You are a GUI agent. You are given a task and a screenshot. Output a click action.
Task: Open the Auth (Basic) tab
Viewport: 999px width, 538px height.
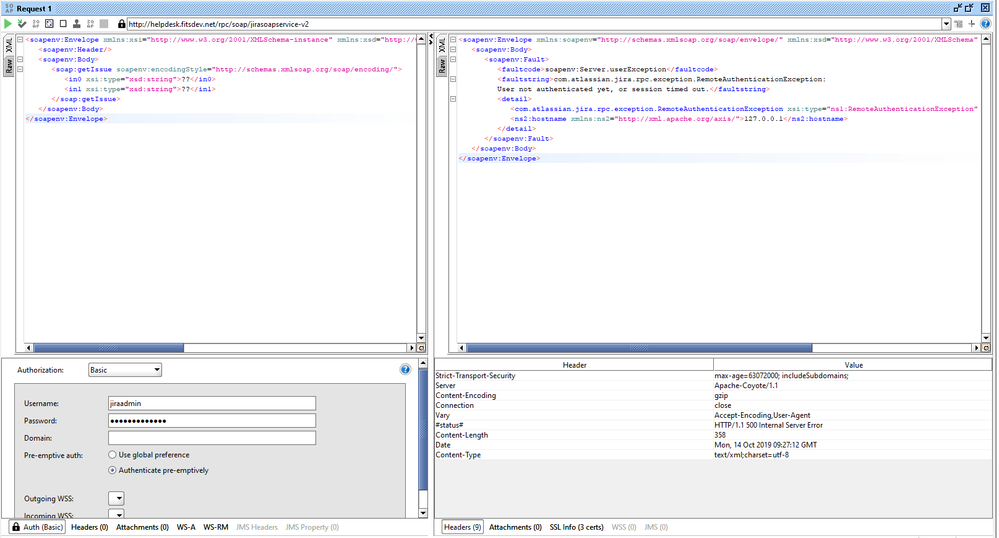point(38,527)
